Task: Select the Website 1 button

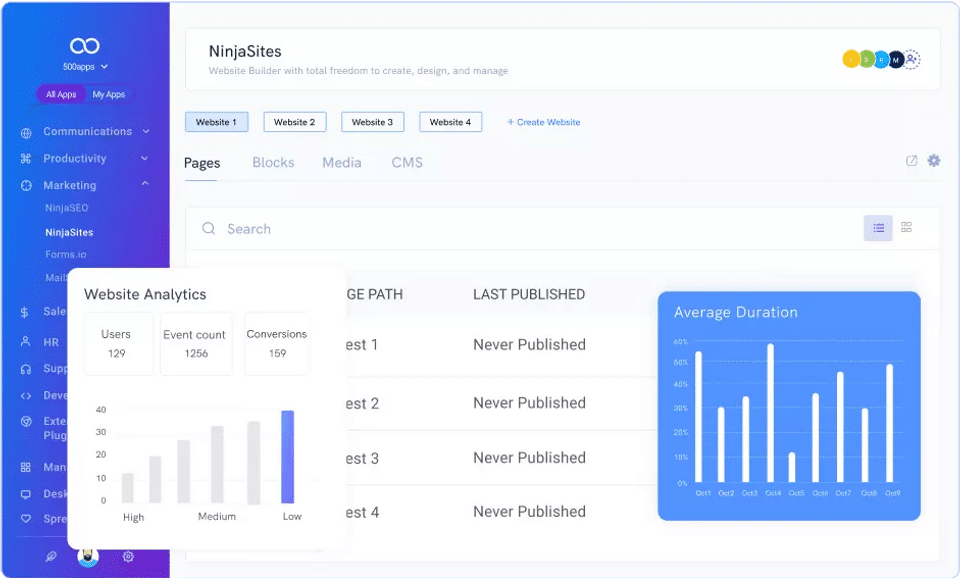Action: (217, 122)
